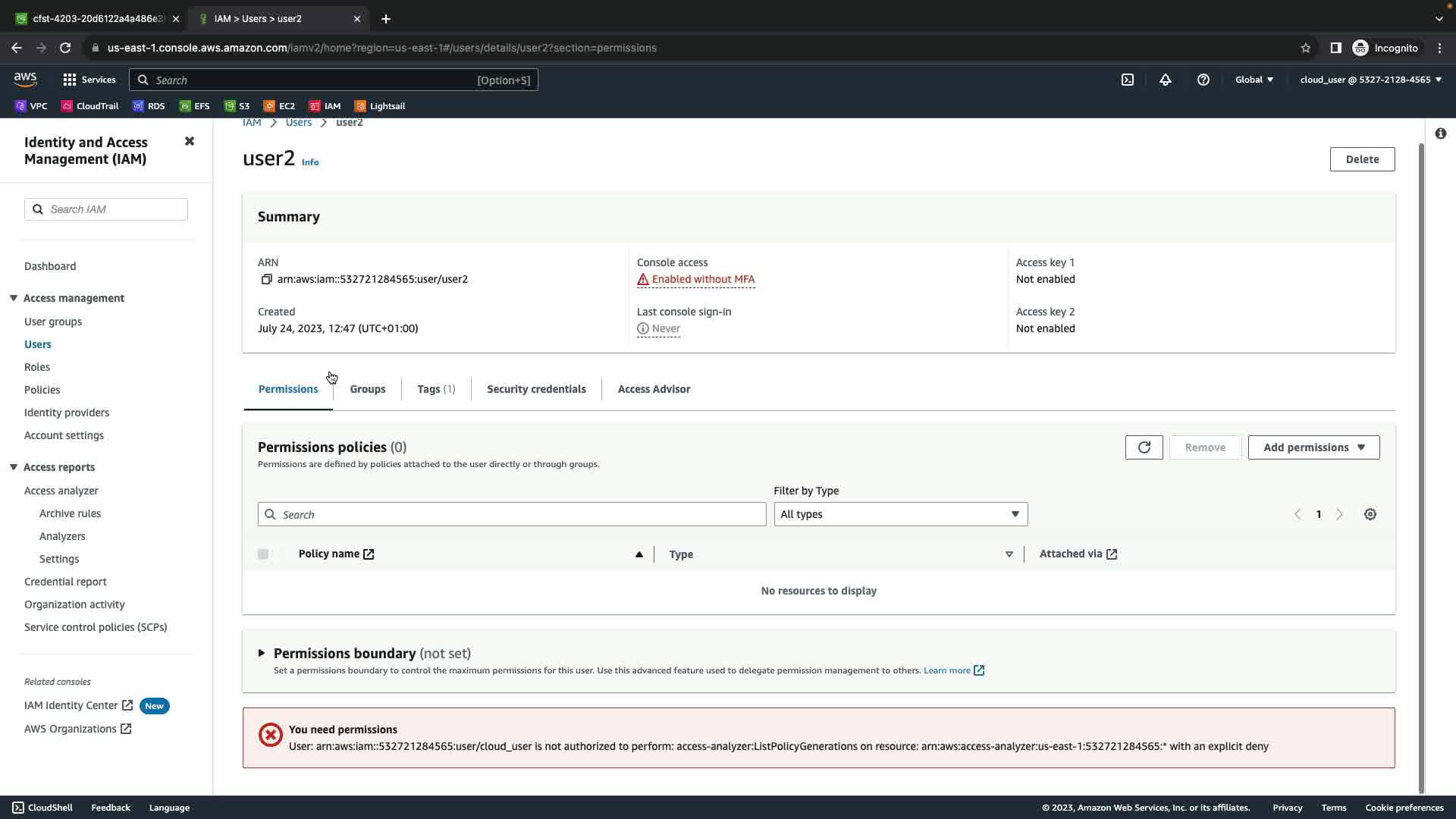The width and height of the screenshot is (1456, 819).
Task: Collapse the Access management section
Action: tap(14, 298)
